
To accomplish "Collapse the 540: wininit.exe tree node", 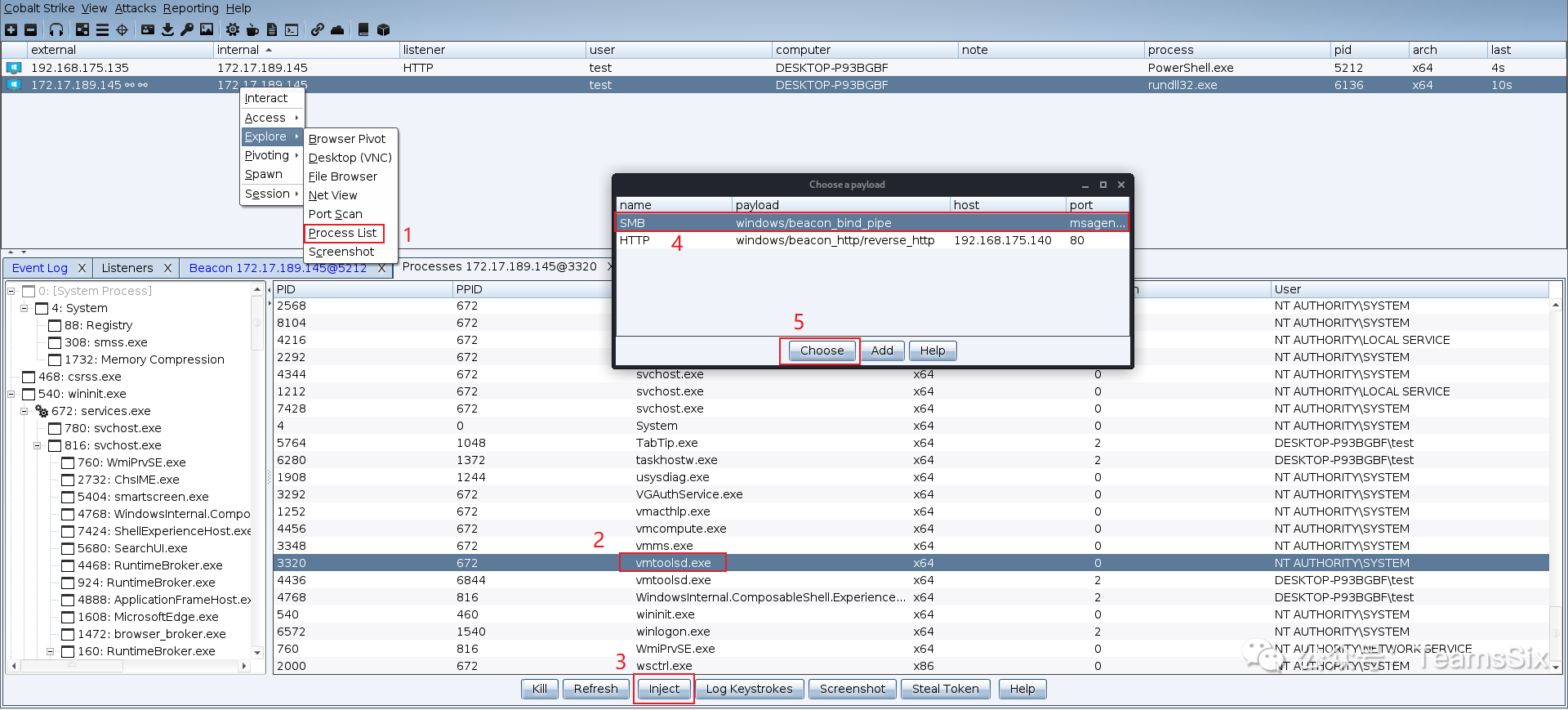I will coord(11,394).
